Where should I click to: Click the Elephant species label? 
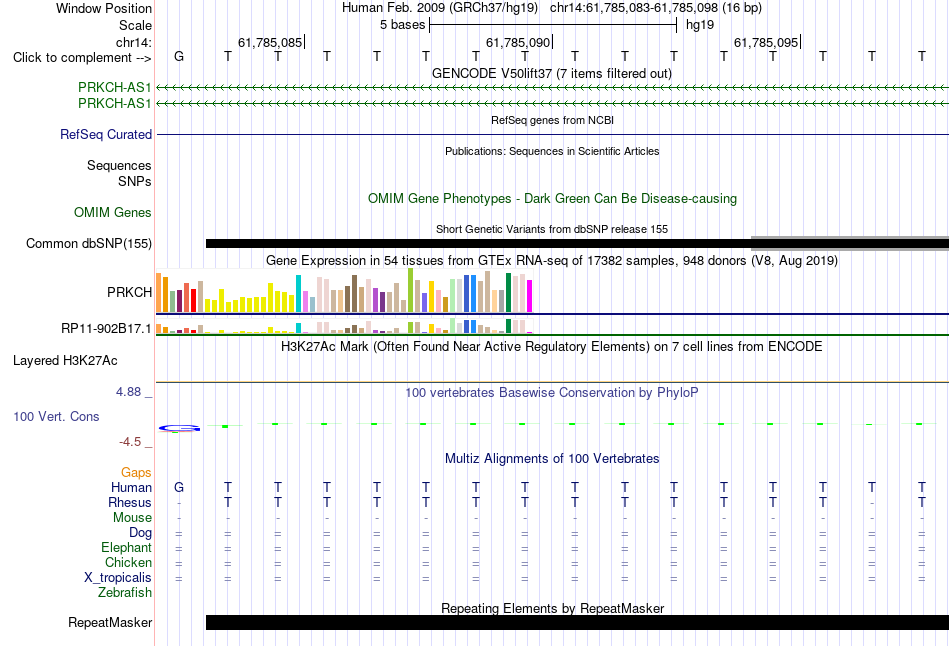click(x=126, y=547)
